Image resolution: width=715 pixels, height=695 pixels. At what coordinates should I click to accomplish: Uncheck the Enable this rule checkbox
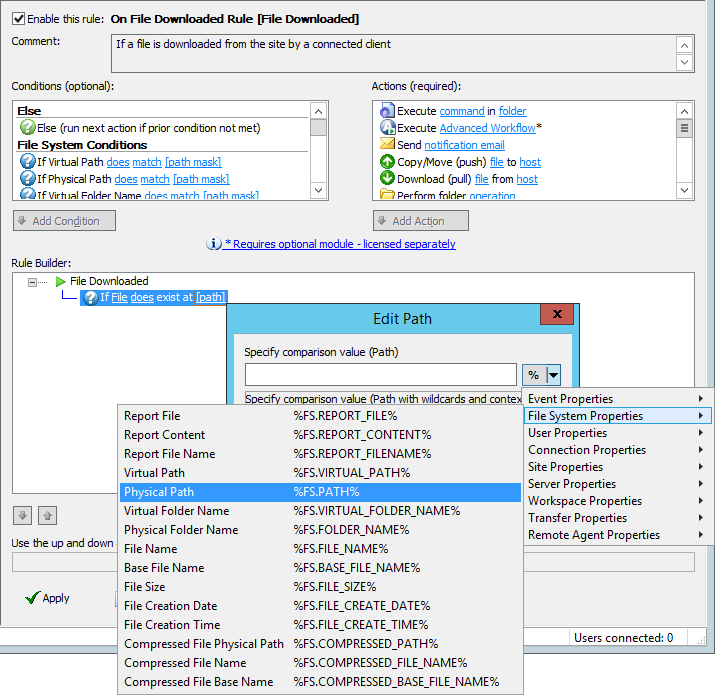(19, 19)
